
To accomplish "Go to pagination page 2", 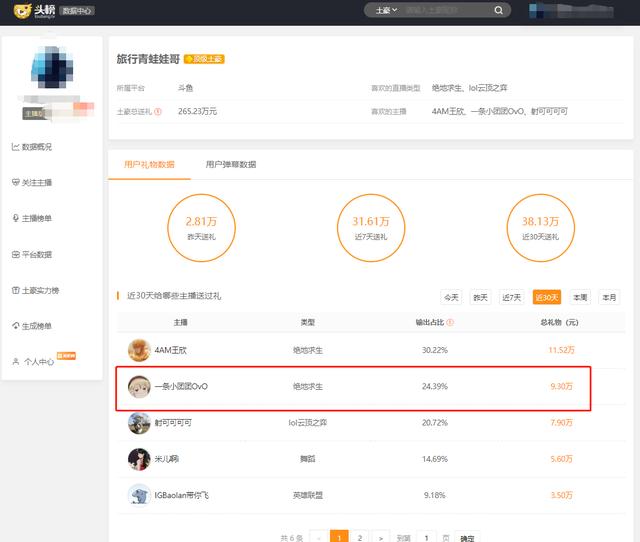I will click(360, 538).
